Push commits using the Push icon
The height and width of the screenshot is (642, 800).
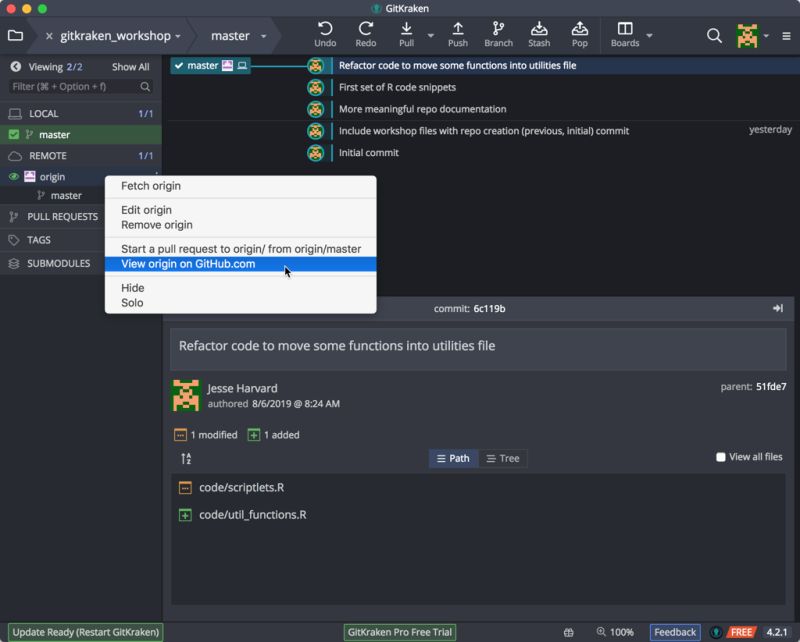coord(457,28)
